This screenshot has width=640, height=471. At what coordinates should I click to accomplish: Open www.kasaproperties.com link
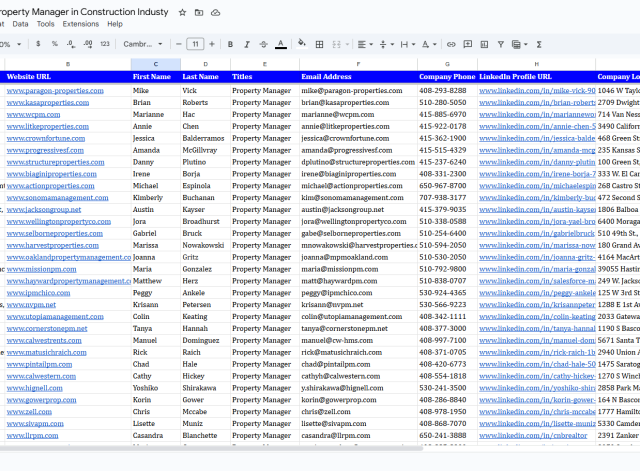pos(48,102)
